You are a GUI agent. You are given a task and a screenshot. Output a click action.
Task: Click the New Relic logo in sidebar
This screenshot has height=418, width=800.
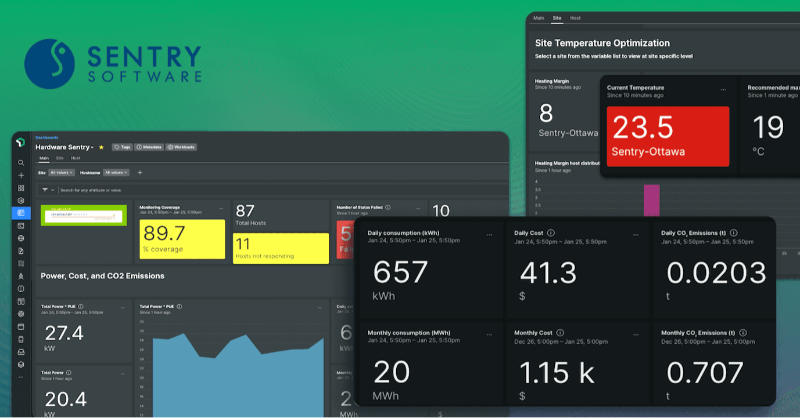pos(20,142)
